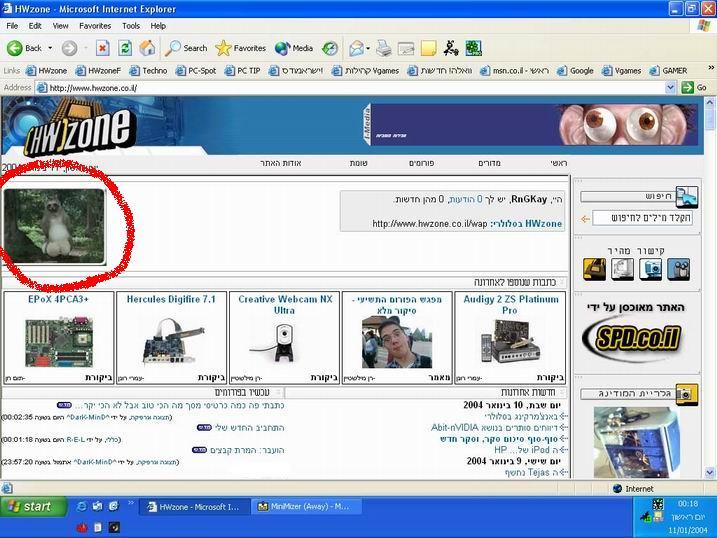Open the GAMER link in Links bar
717x538 pixels.
pos(669,71)
